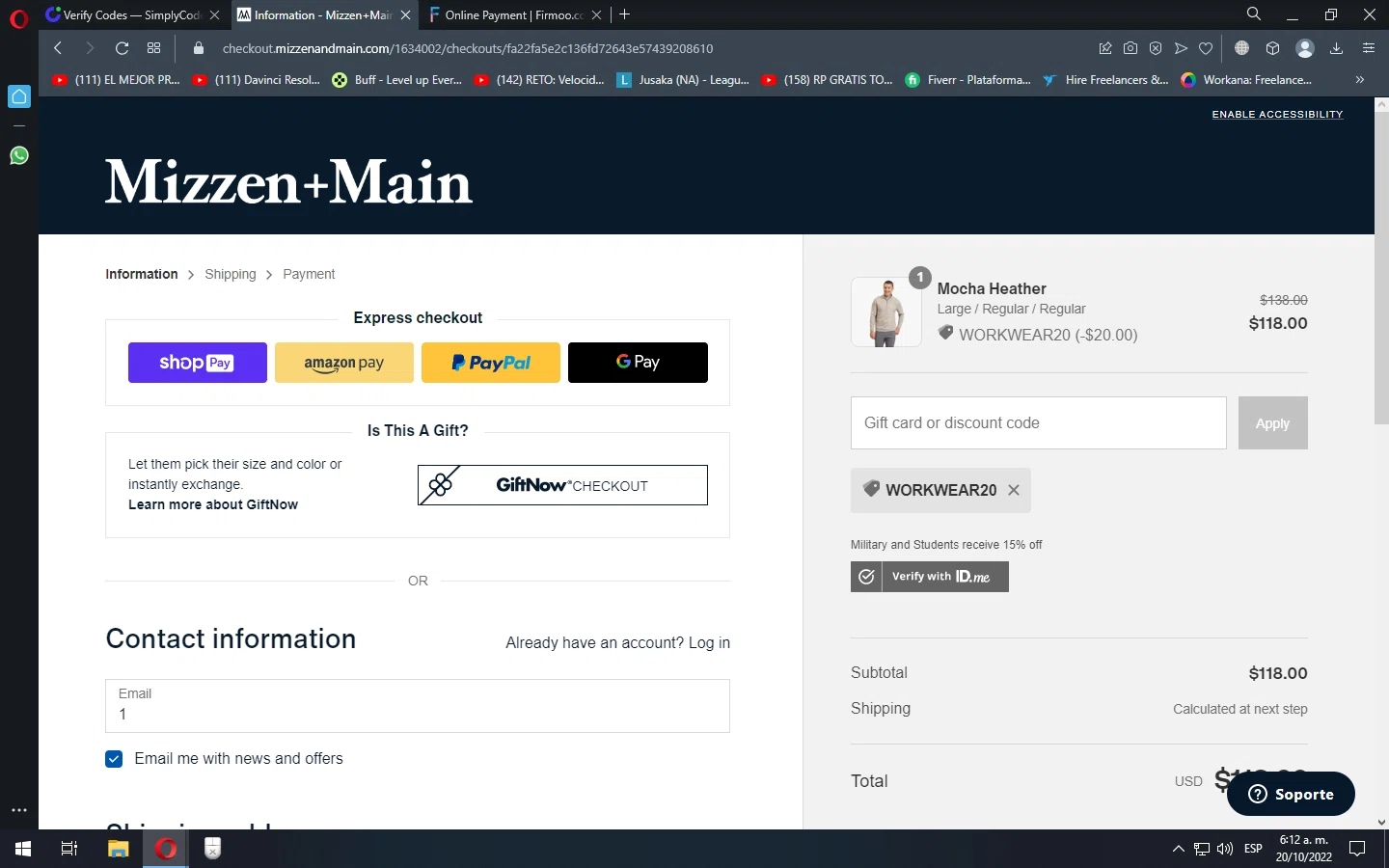Show hidden system tray icons
Image resolution: width=1389 pixels, height=868 pixels.
point(1178,849)
